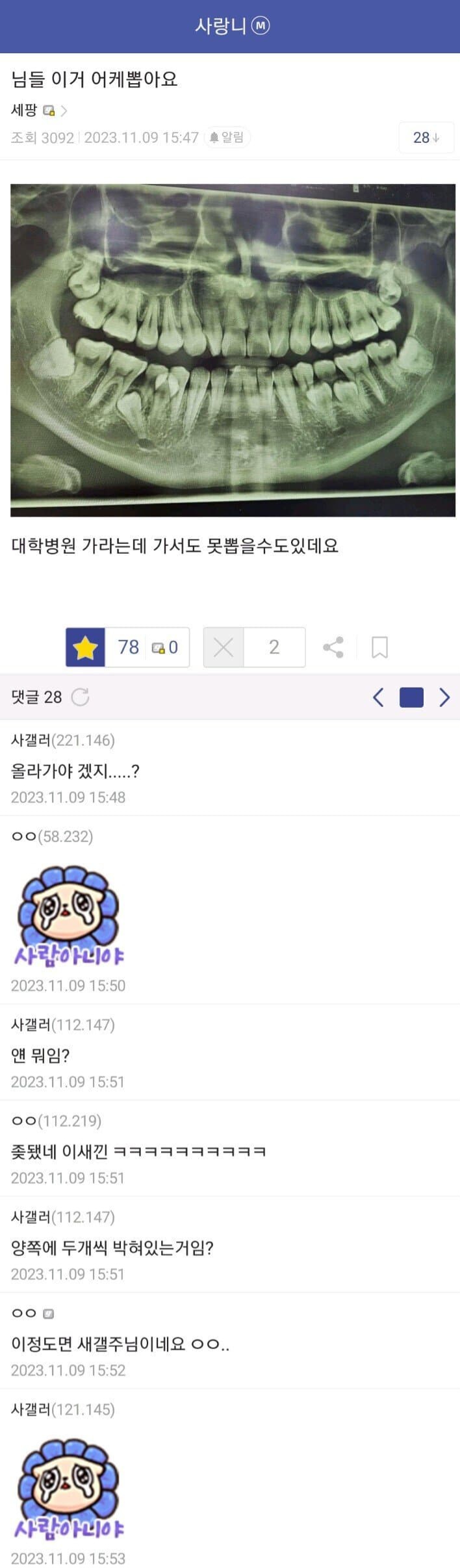Click the first 사람아니야 sticker
The image size is (460, 1568).
69,915
